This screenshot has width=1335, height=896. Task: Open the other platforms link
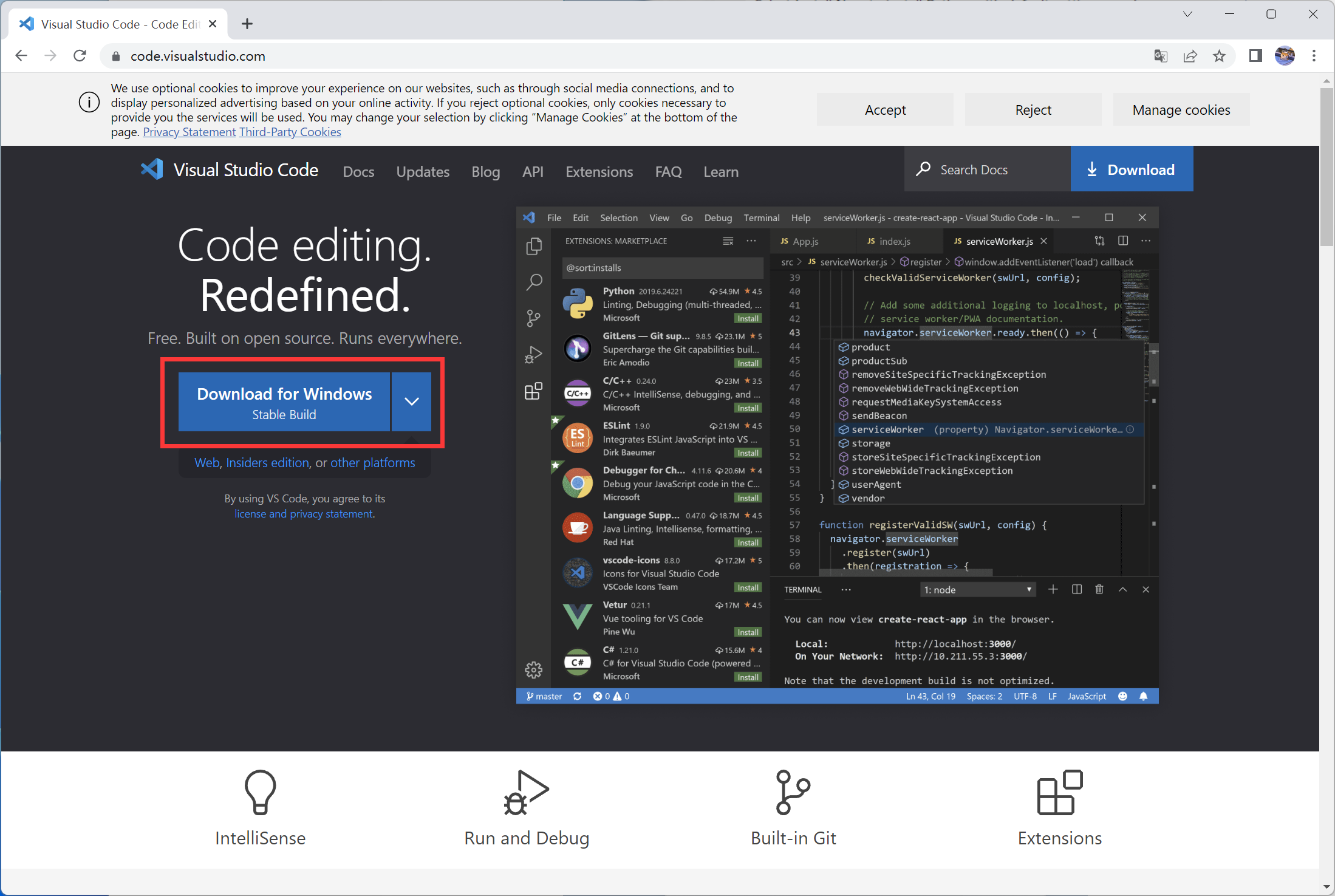(x=372, y=463)
